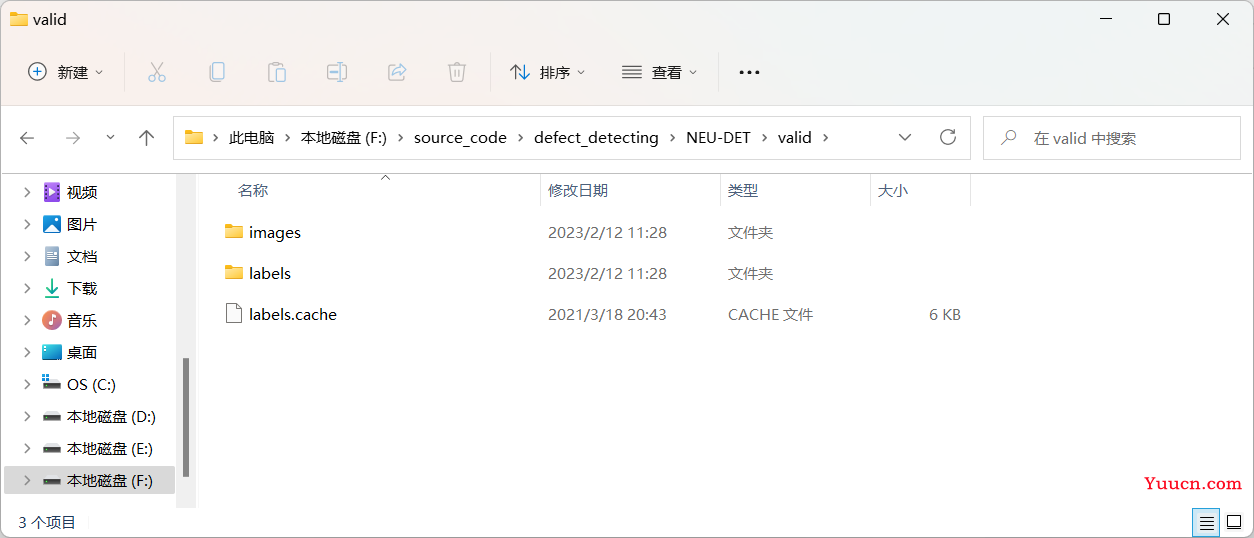This screenshot has width=1254, height=538.
Task: Click the Rename icon in toolbar
Action: pyautogui.click(x=337, y=72)
